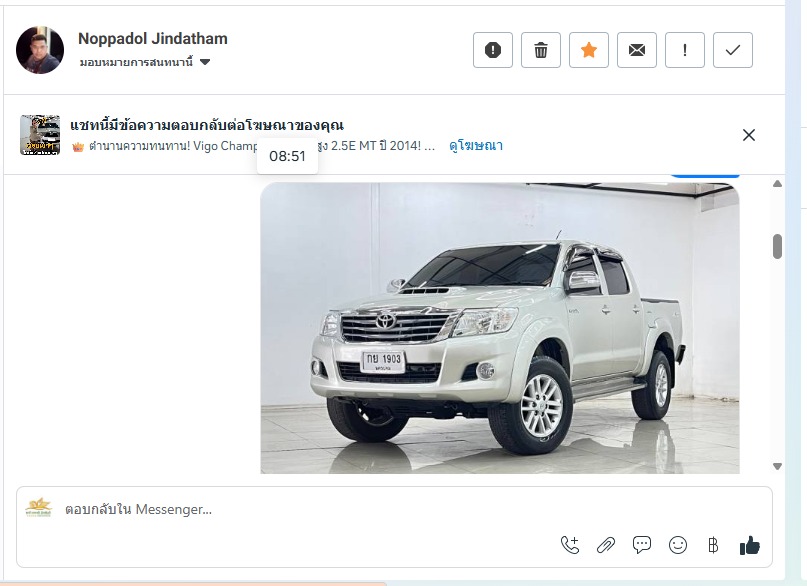Dismiss the ad reply banner
This screenshot has height=586, width=807.
749,135
